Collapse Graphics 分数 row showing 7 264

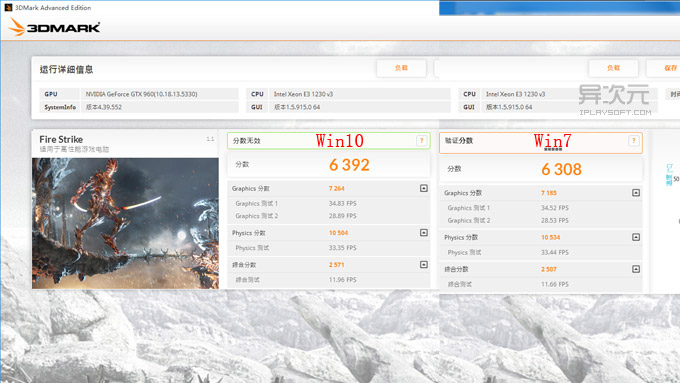(424, 188)
